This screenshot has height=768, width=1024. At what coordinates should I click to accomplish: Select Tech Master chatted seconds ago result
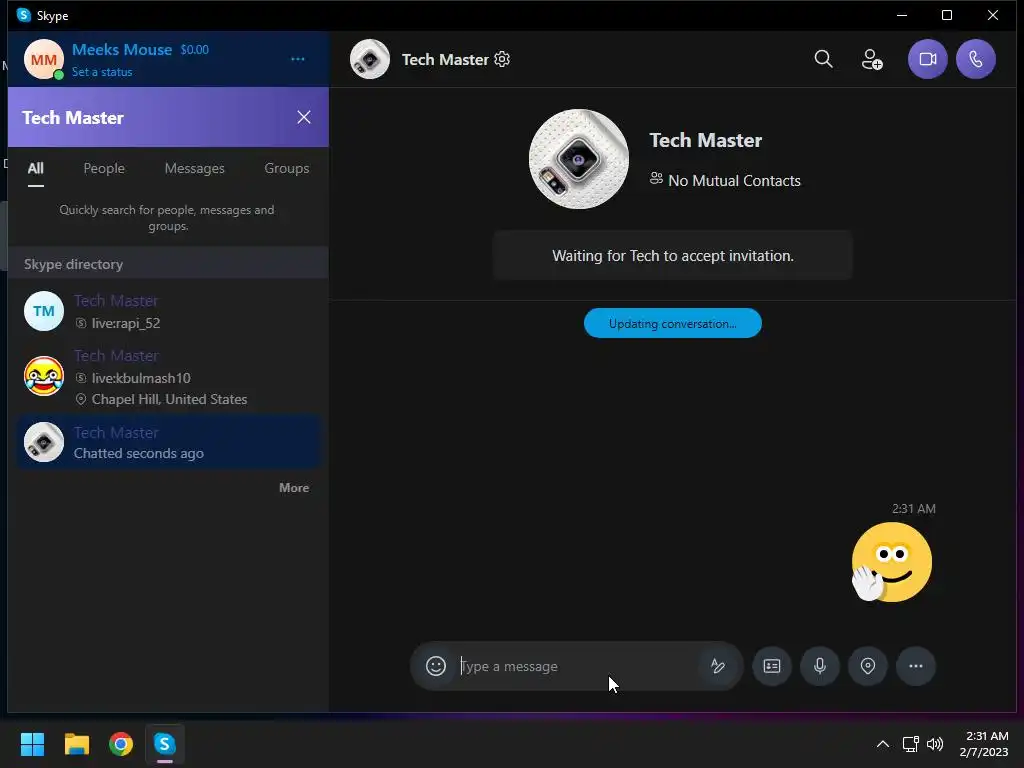(x=168, y=442)
